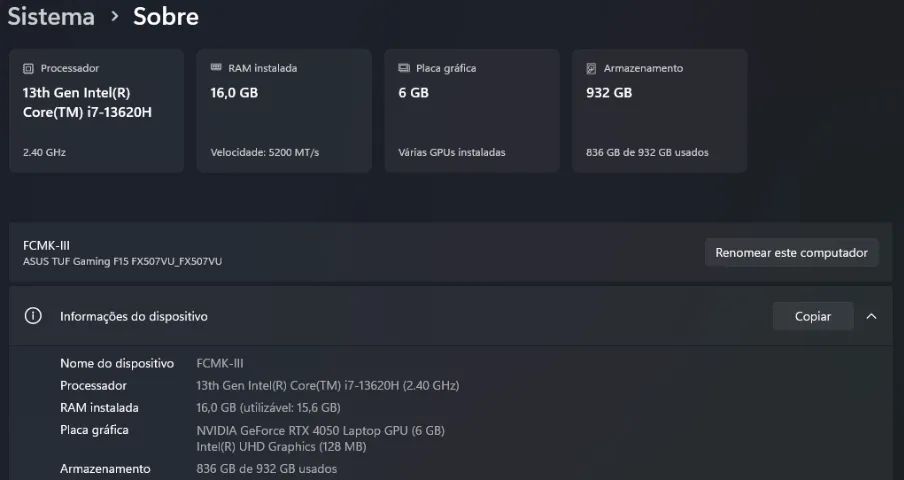
Task: Select the 'RAM instalada' label in device info list
Action: point(99,408)
